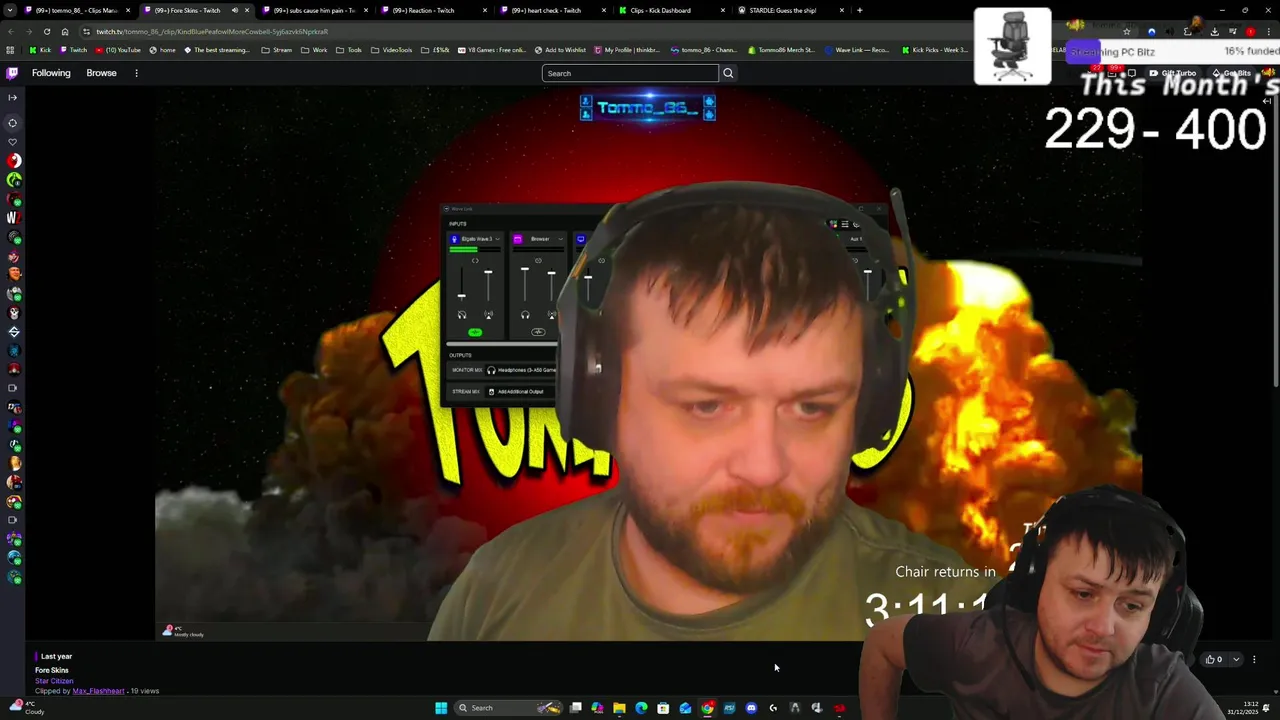
Task: Expand the VideoTools bookmarks folder
Action: pyautogui.click(x=391, y=50)
